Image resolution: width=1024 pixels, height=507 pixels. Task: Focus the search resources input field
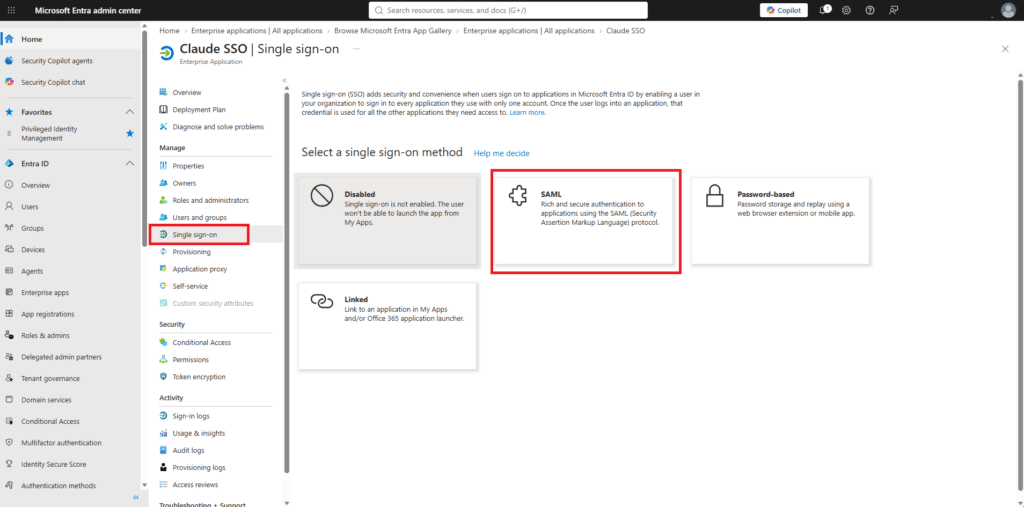point(508,10)
